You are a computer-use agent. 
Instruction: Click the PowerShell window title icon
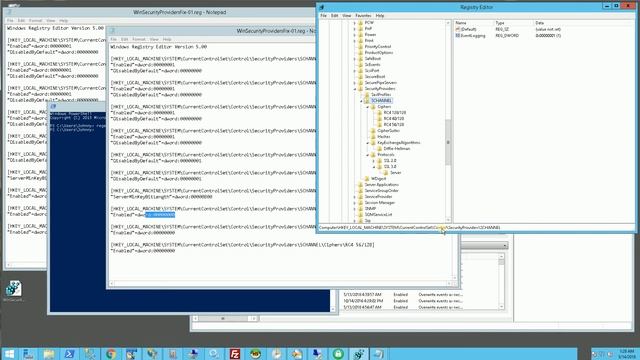point(53,107)
